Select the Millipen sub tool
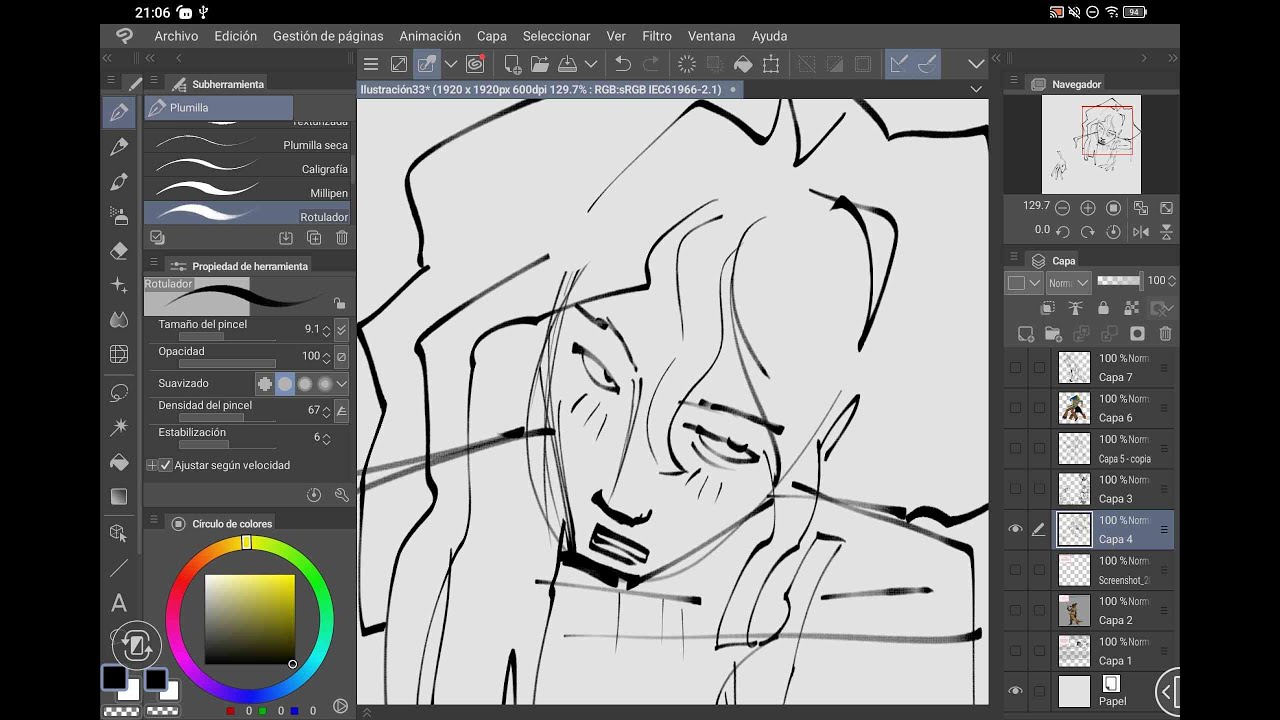 pyautogui.click(x=247, y=189)
